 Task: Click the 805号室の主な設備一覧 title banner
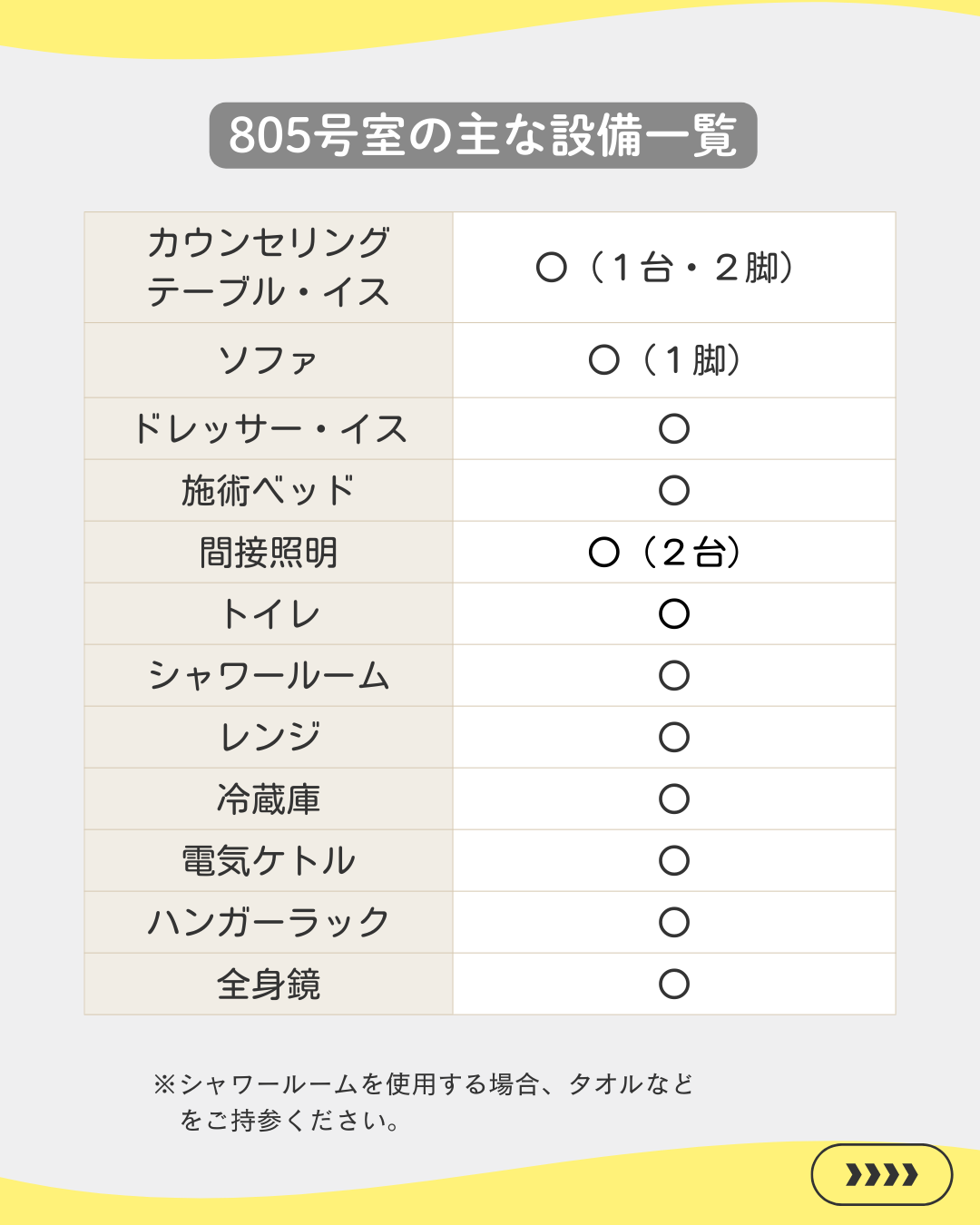[x=483, y=135]
